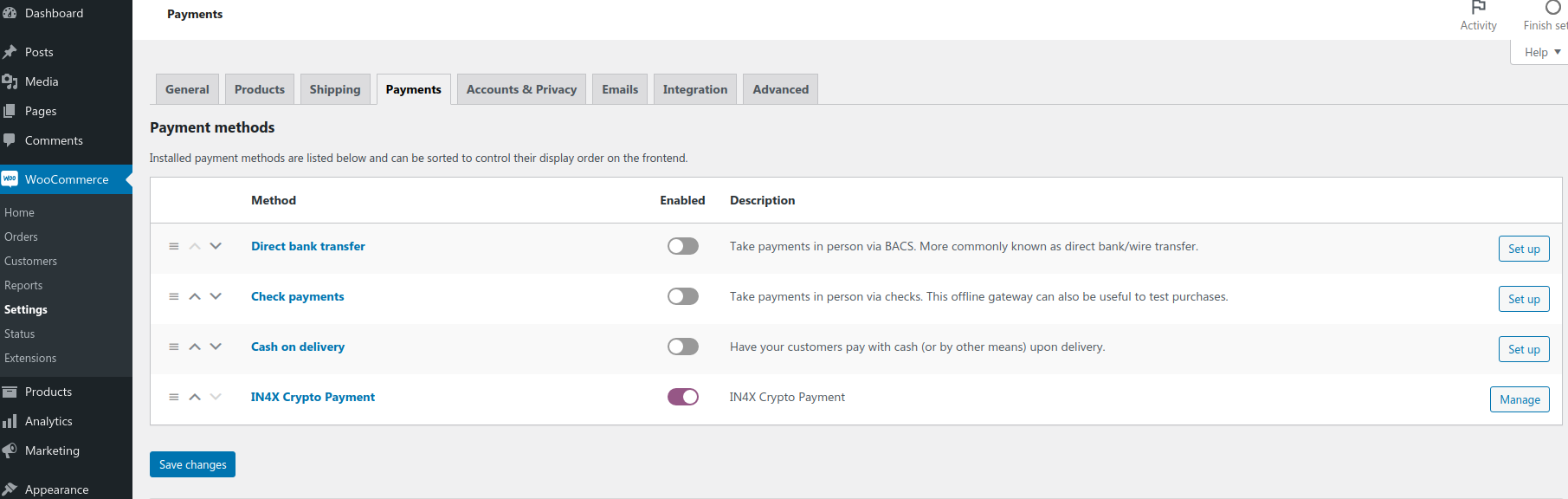Move Check payments up one position
This screenshot has height=499, width=1568.
pyautogui.click(x=195, y=296)
